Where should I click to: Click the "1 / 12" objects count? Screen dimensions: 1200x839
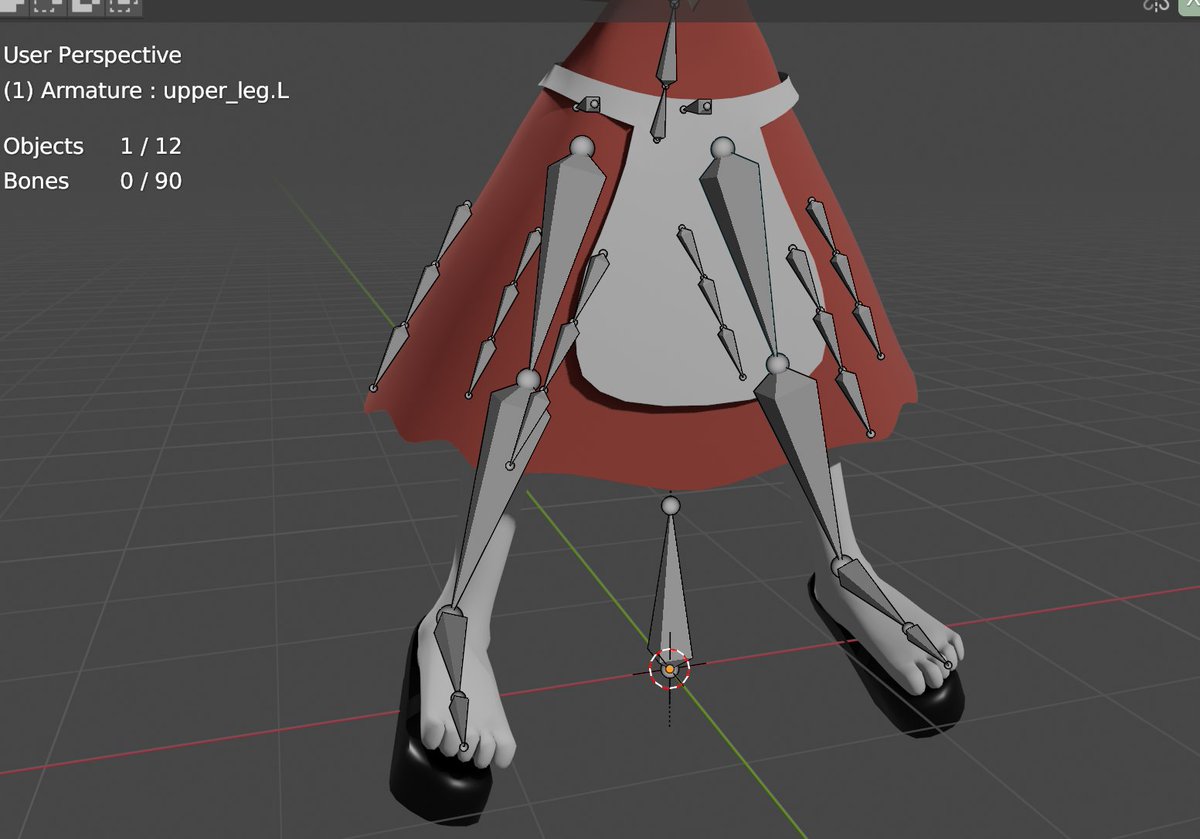point(151,146)
